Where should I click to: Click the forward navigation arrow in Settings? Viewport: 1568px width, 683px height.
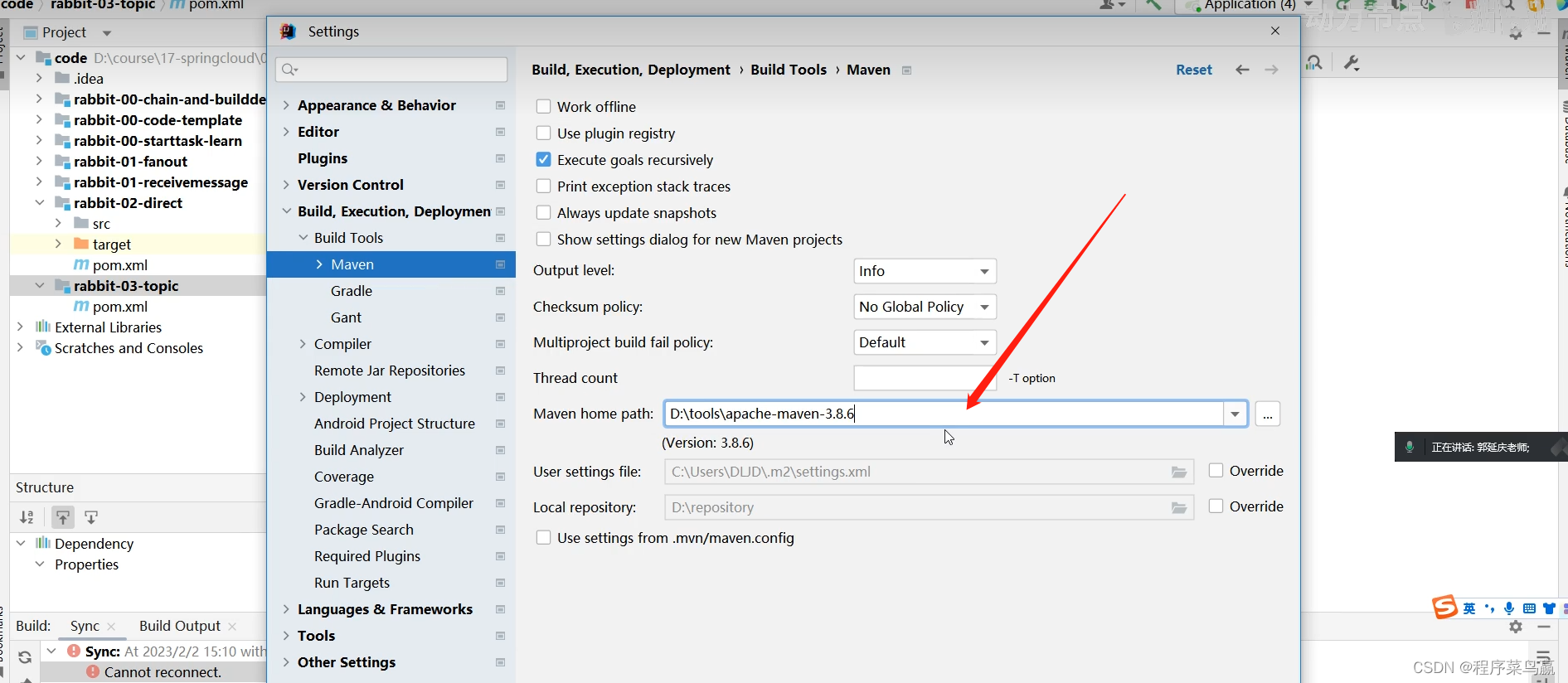pos(1271,70)
